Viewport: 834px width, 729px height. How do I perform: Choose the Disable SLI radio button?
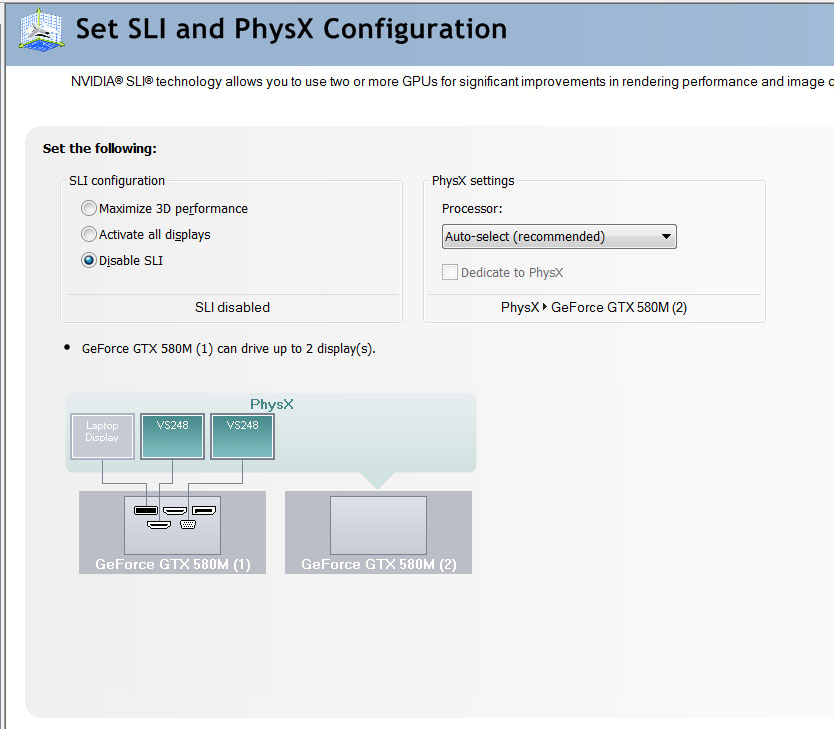[x=89, y=260]
